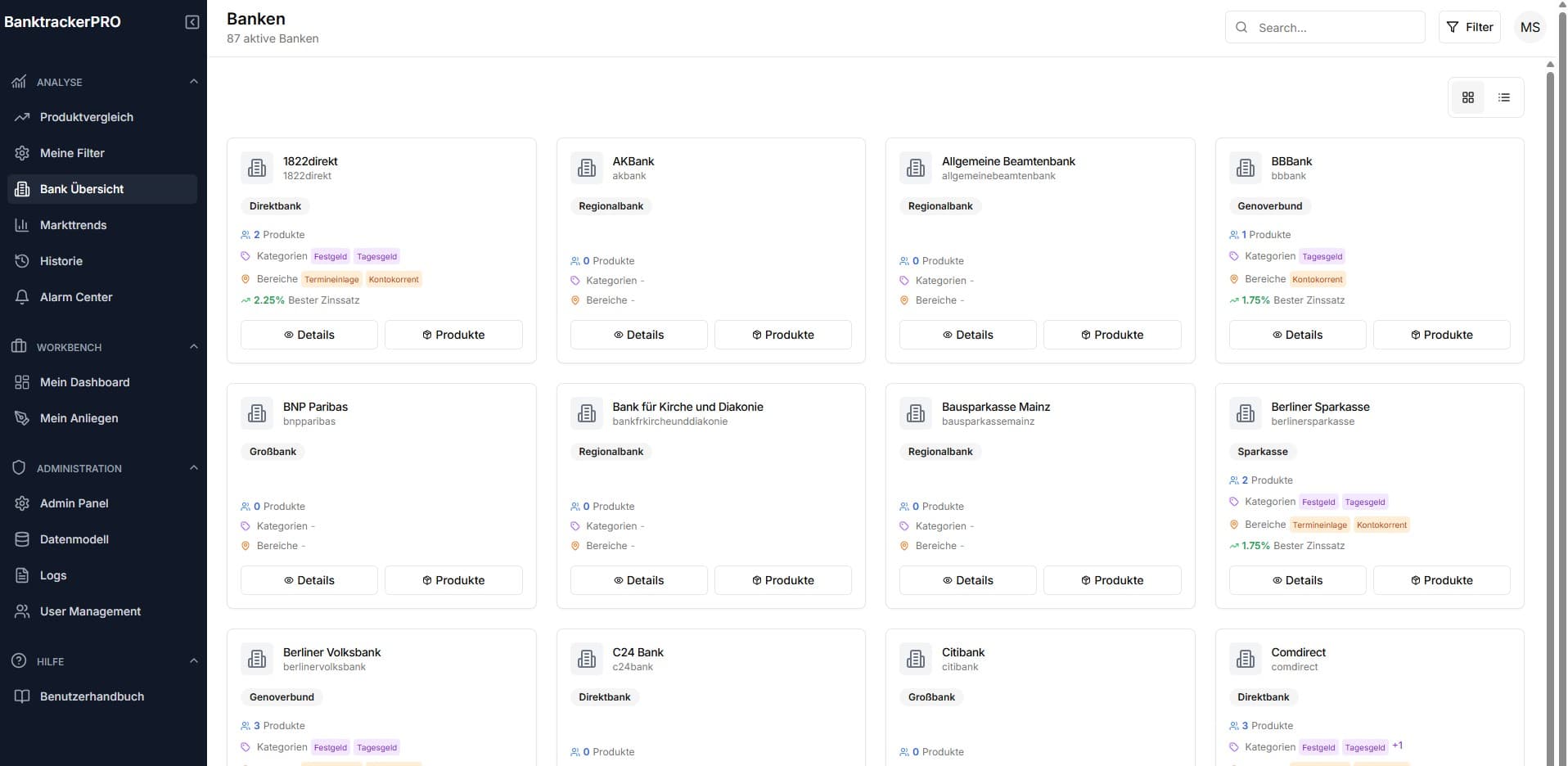Image resolution: width=1568 pixels, height=766 pixels.
Task: Click the Citibank building icon
Action: pyautogui.click(x=916, y=659)
